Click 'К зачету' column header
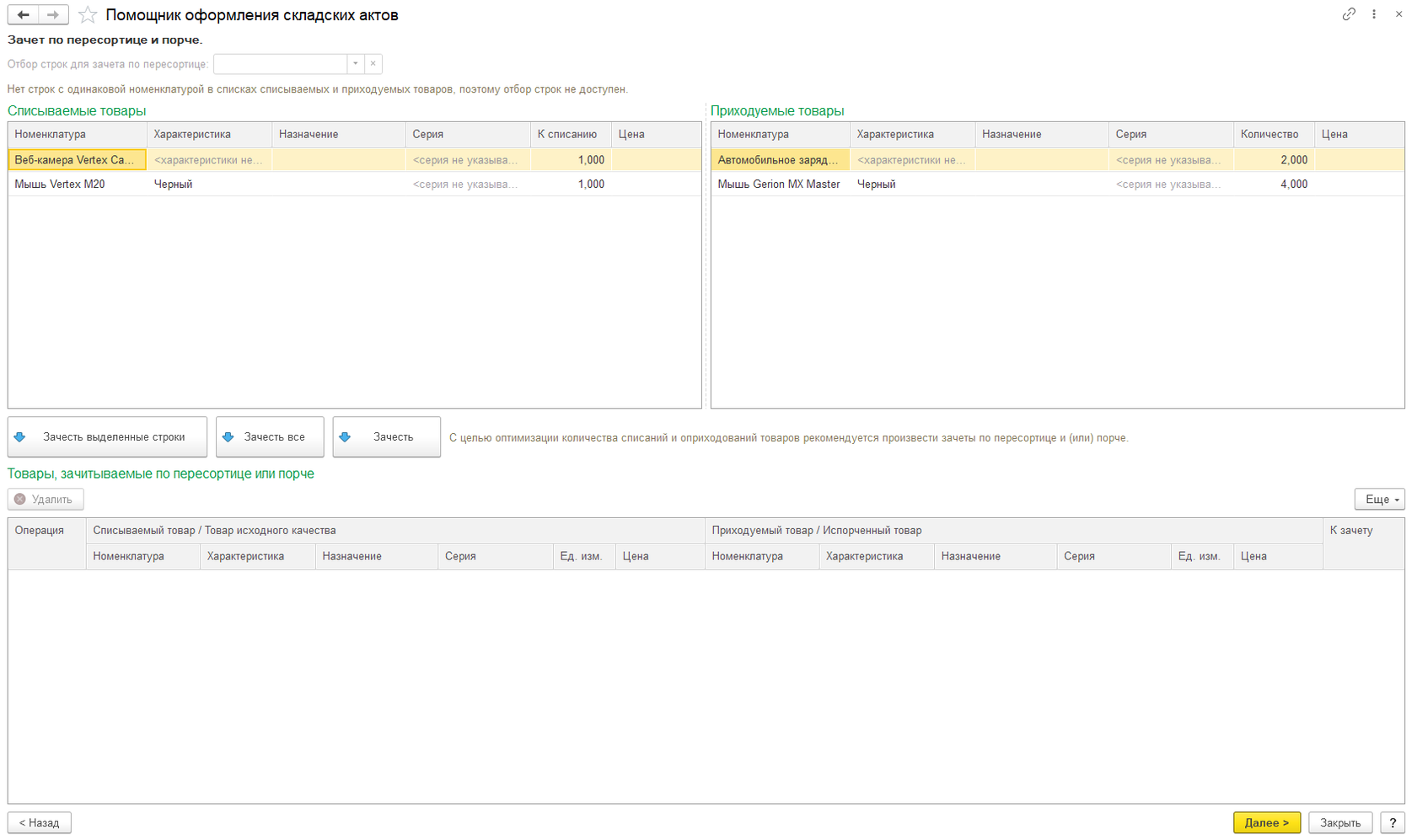Image resolution: width=1417 pixels, height=840 pixels. tap(1363, 543)
